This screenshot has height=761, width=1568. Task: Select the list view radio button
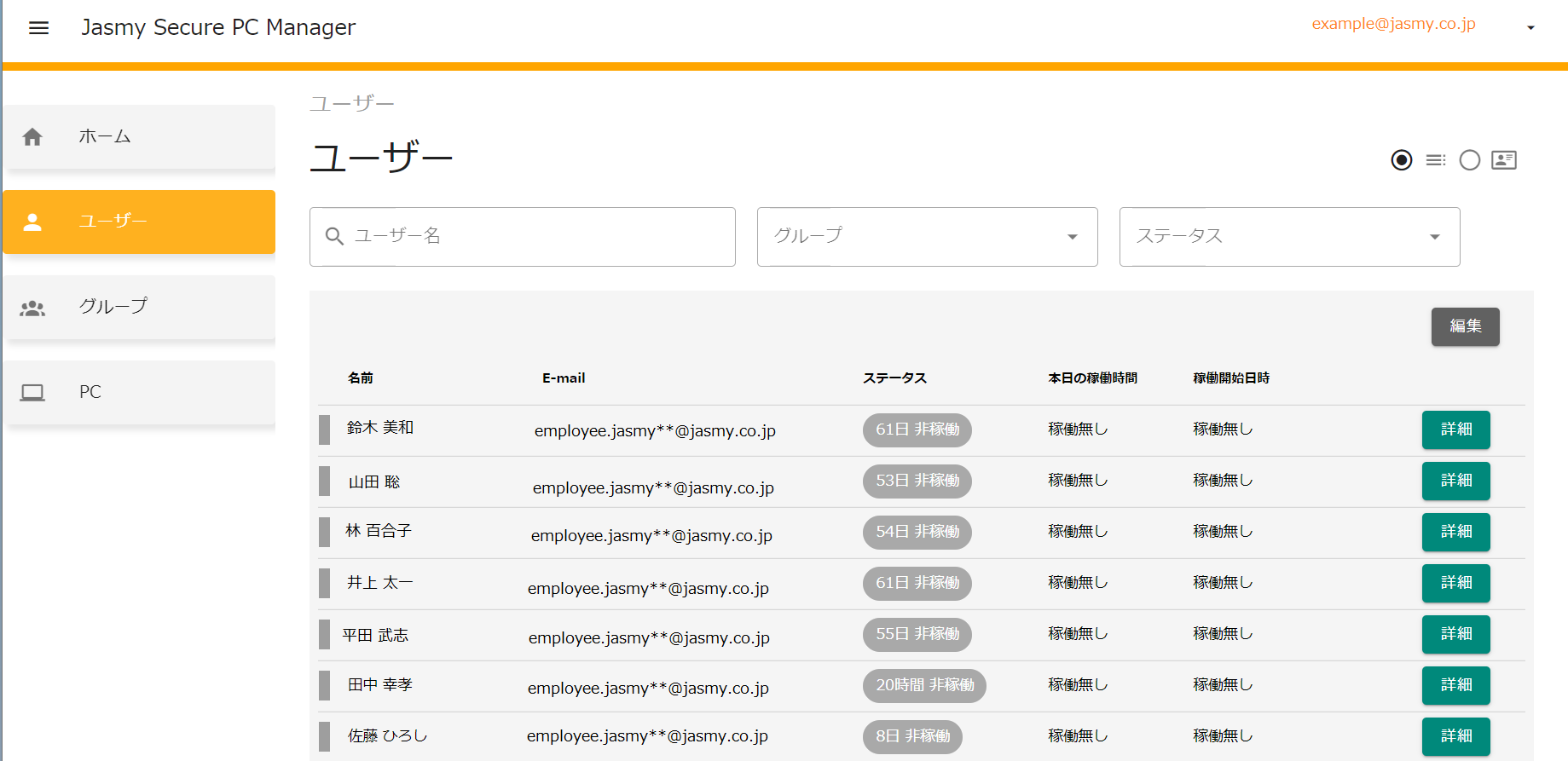(1402, 160)
